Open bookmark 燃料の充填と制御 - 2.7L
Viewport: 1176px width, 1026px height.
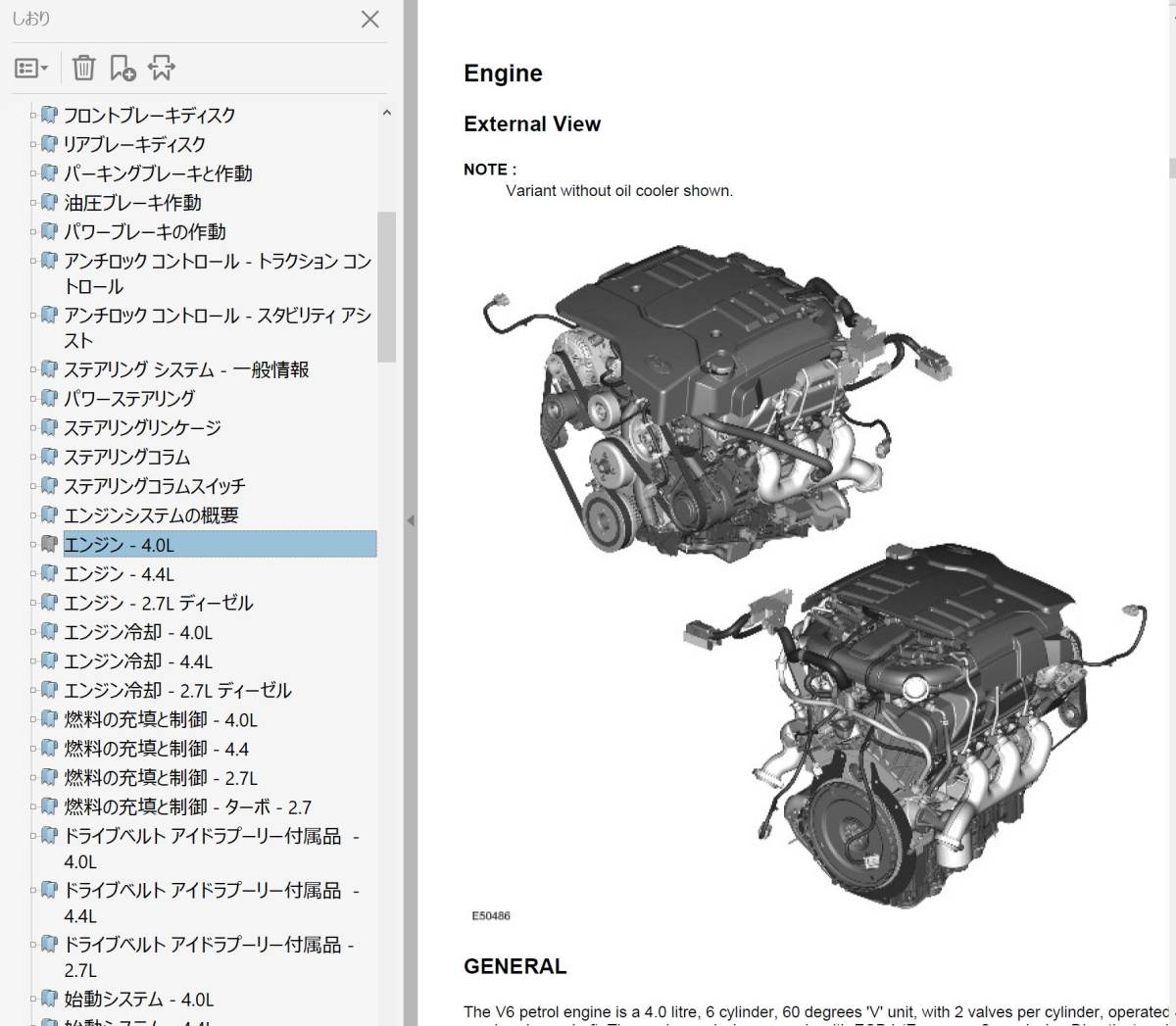tap(161, 778)
